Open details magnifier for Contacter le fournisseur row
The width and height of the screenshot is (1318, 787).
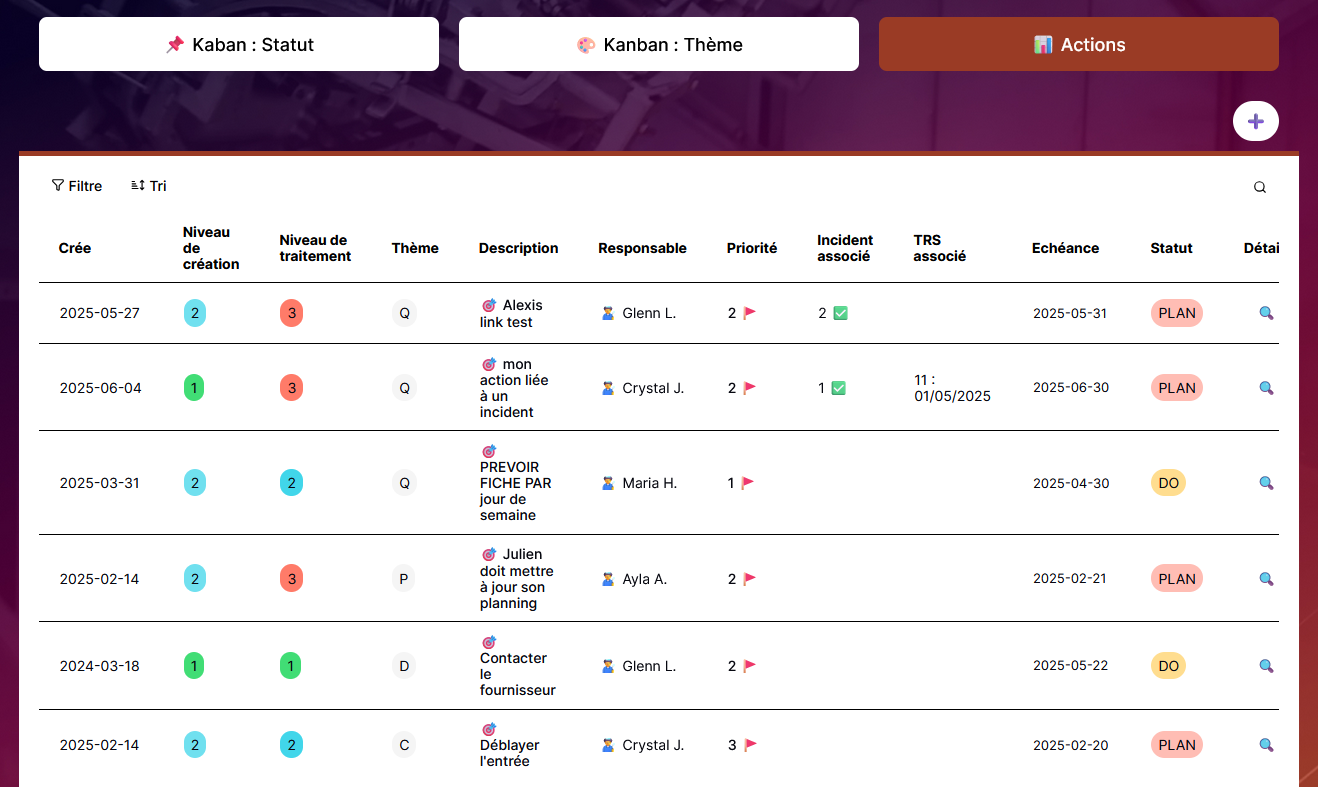1266,666
